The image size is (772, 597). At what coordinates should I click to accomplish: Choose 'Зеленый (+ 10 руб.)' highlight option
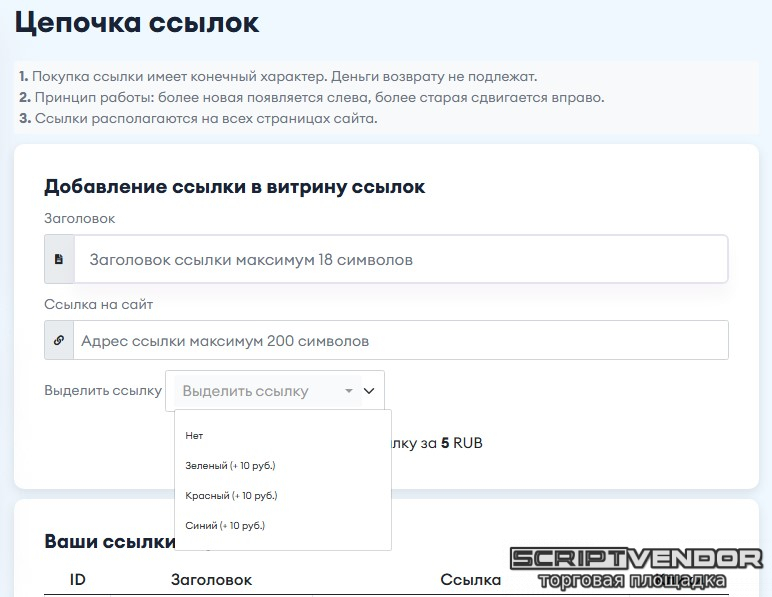tap(230, 465)
